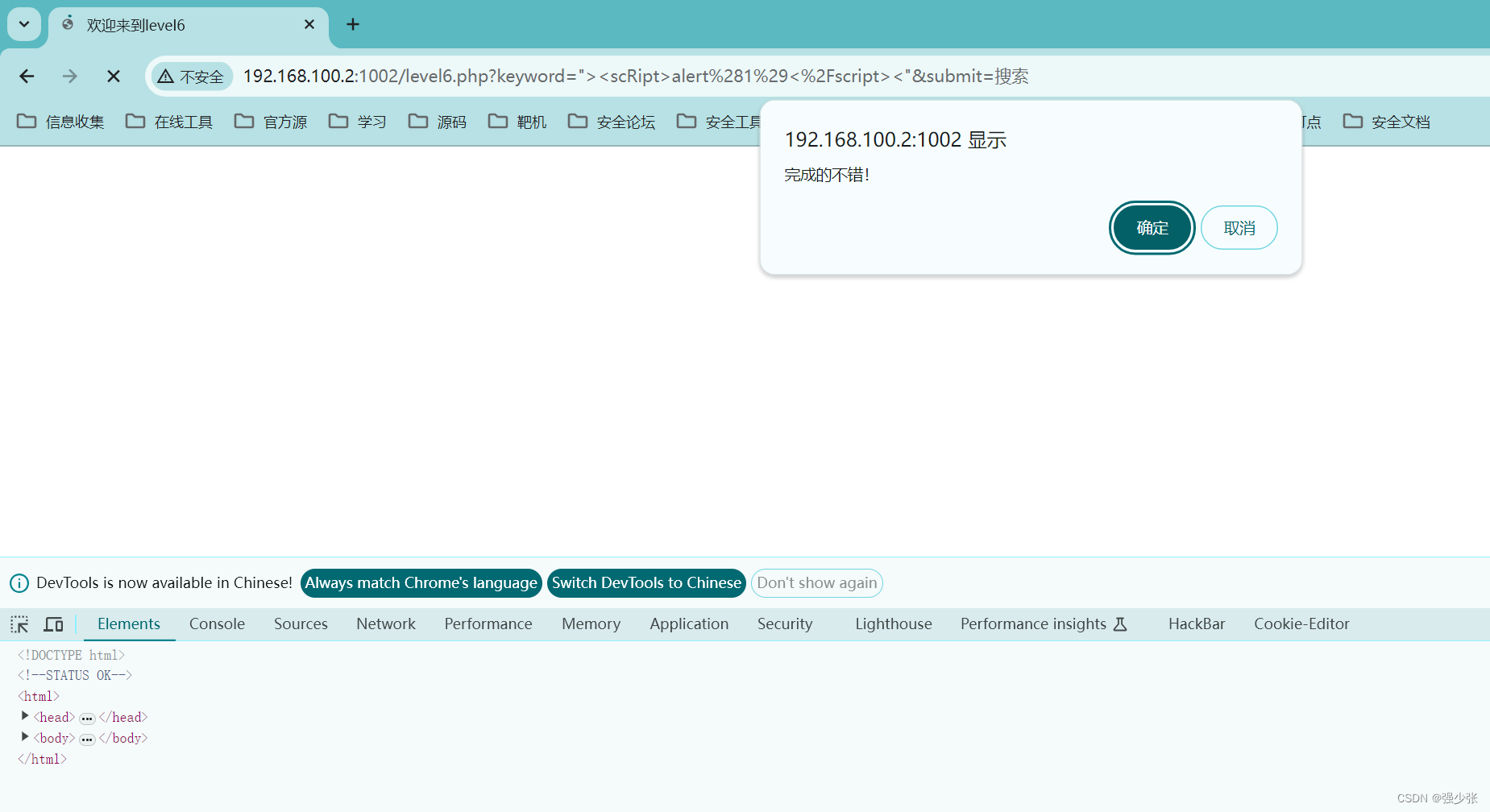This screenshot has height=812, width=1490.
Task: Open the 学习 bookmark folder
Action: [x=358, y=122]
